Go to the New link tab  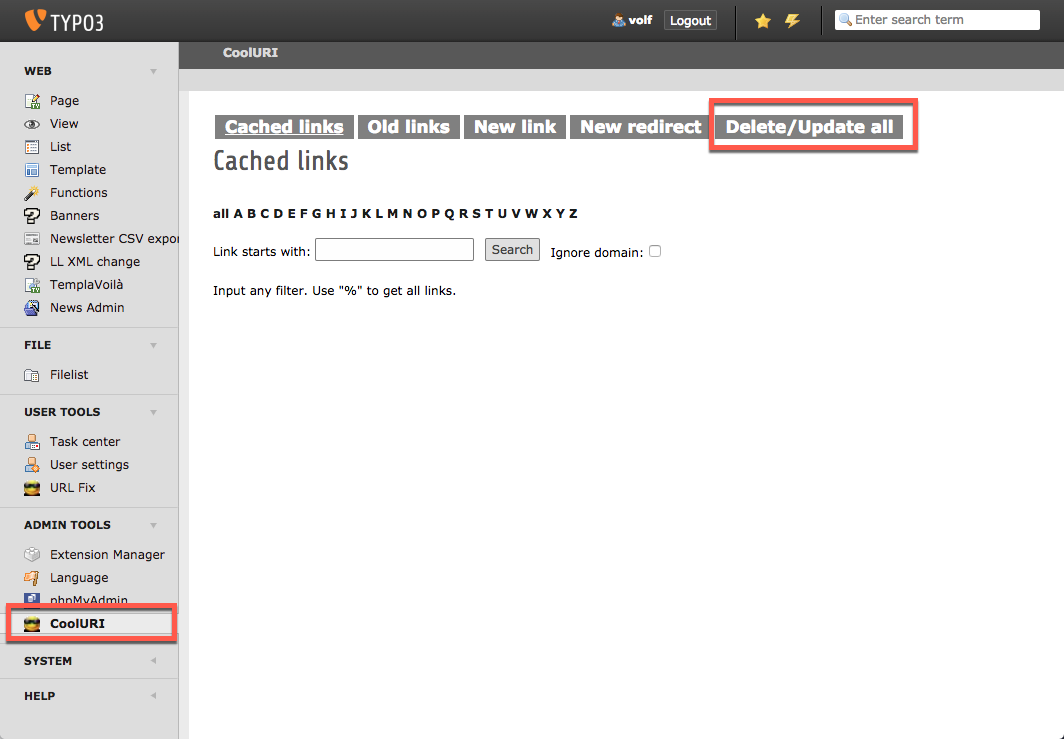(x=515, y=127)
